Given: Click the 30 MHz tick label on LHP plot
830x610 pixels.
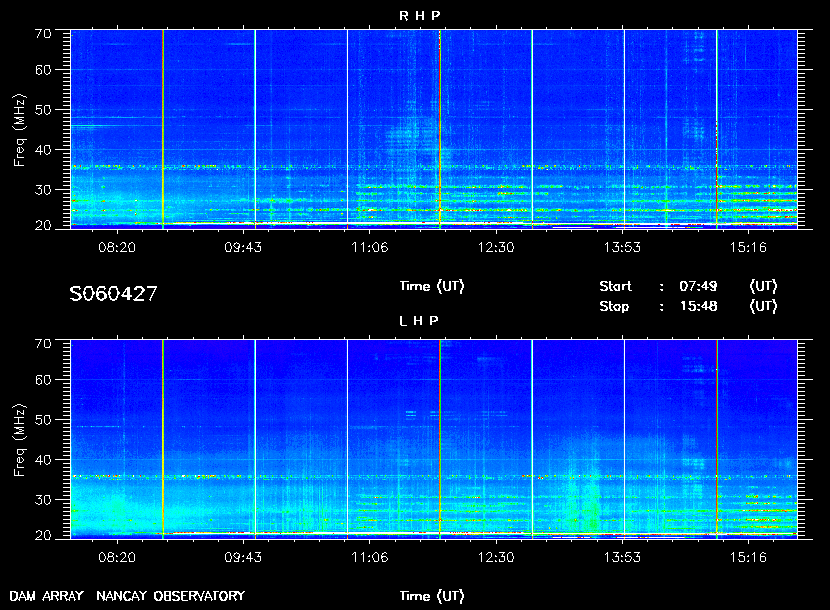Looking at the screenshot, I should click(x=43, y=499).
